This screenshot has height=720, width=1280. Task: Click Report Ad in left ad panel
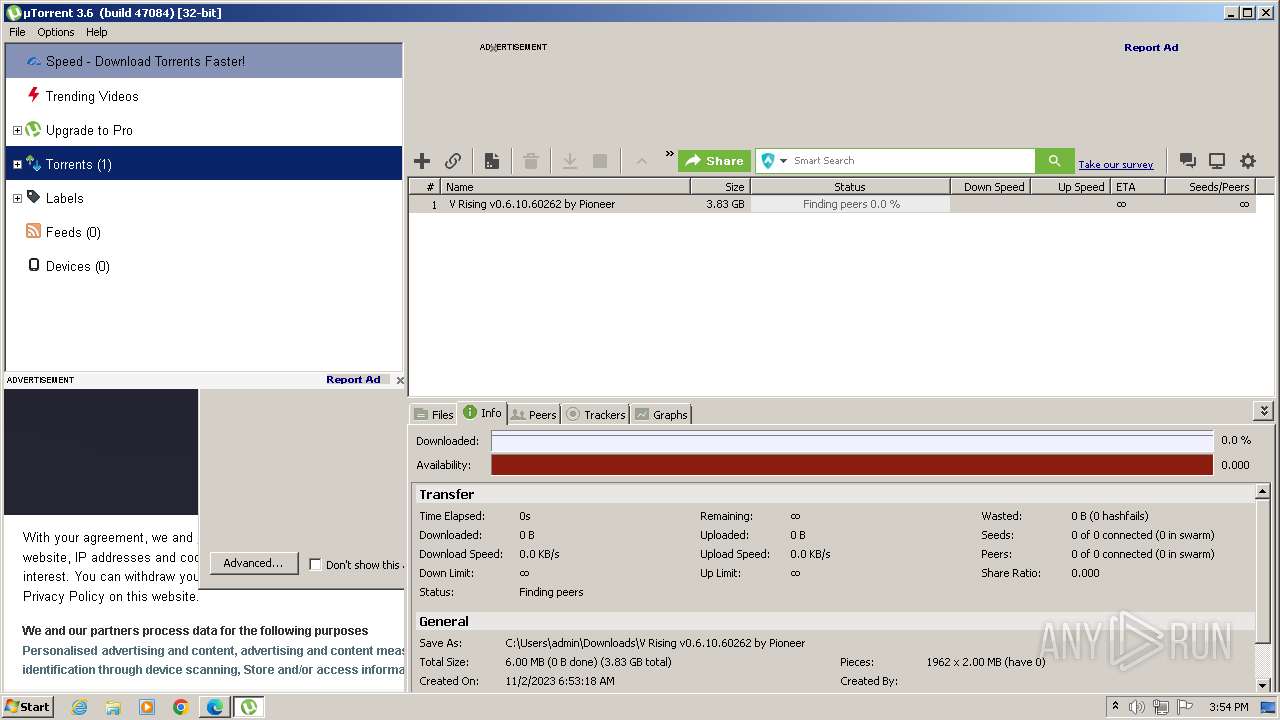353,380
